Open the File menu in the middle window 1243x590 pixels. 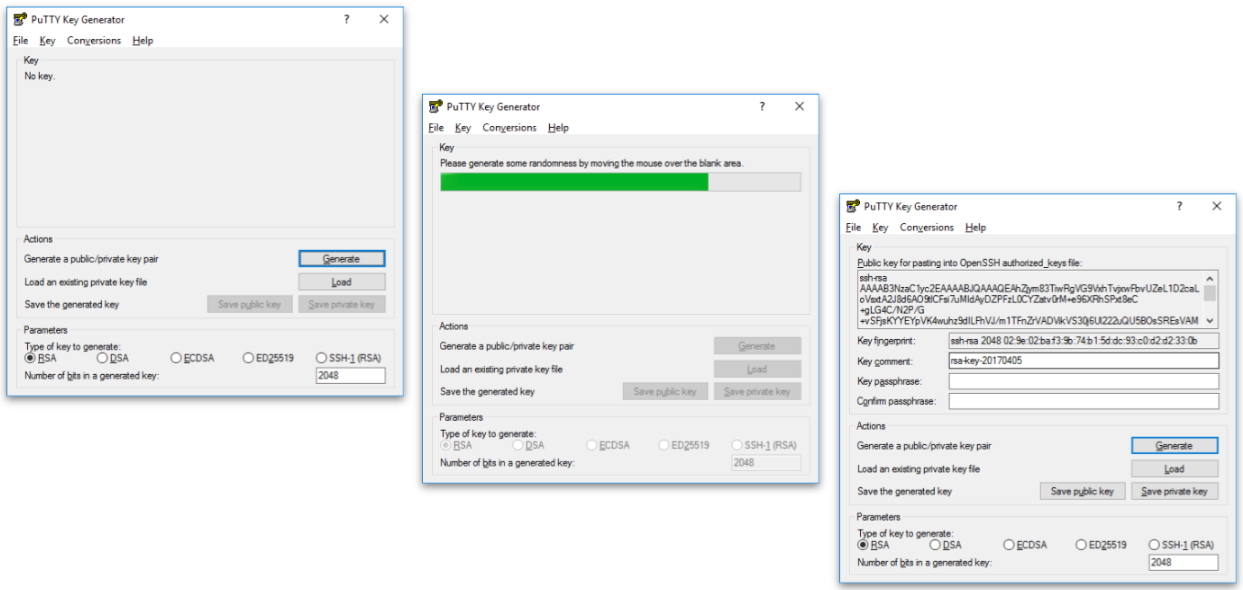[434, 127]
